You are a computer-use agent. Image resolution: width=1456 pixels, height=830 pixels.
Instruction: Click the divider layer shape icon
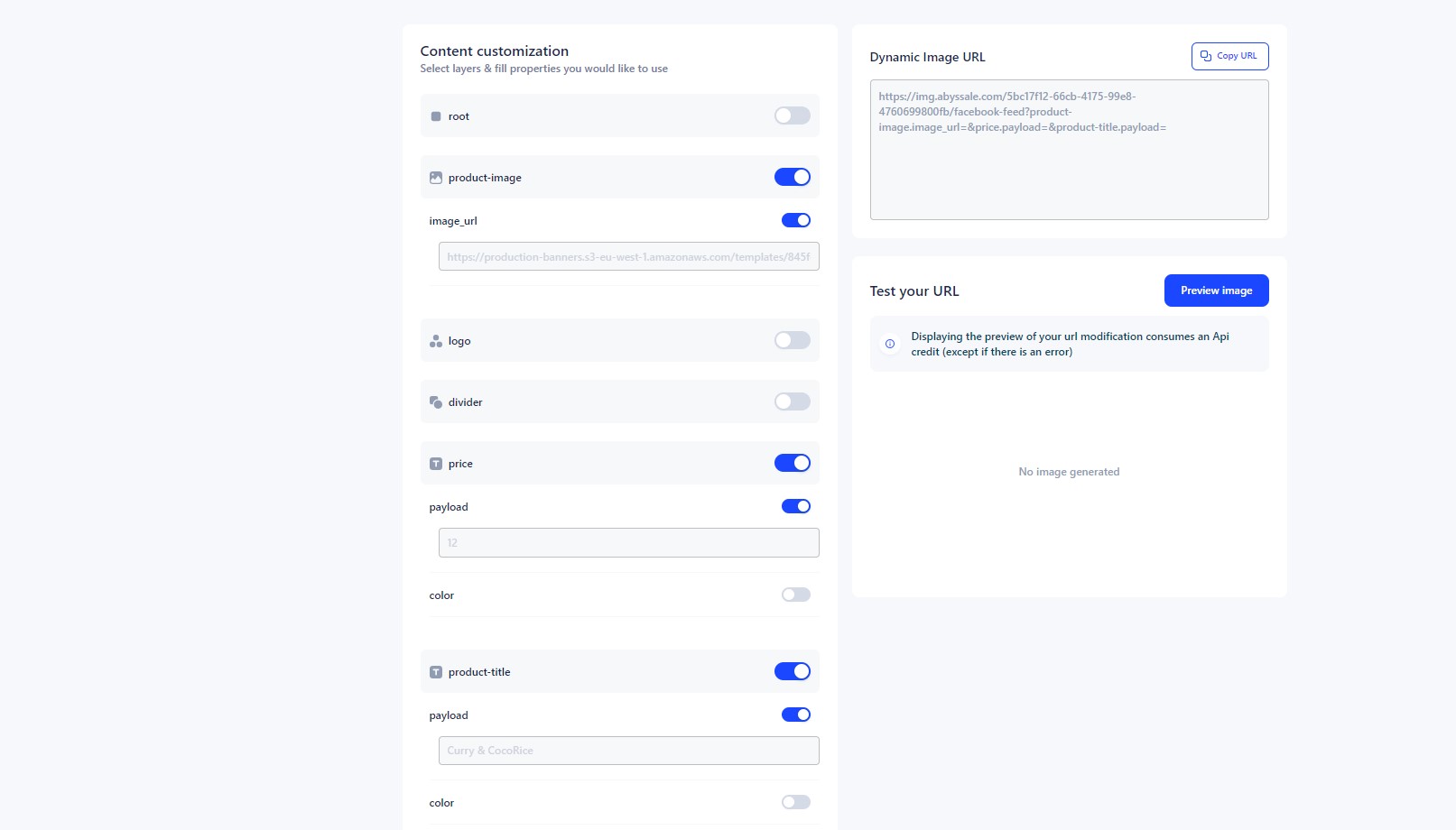pos(436,402)
